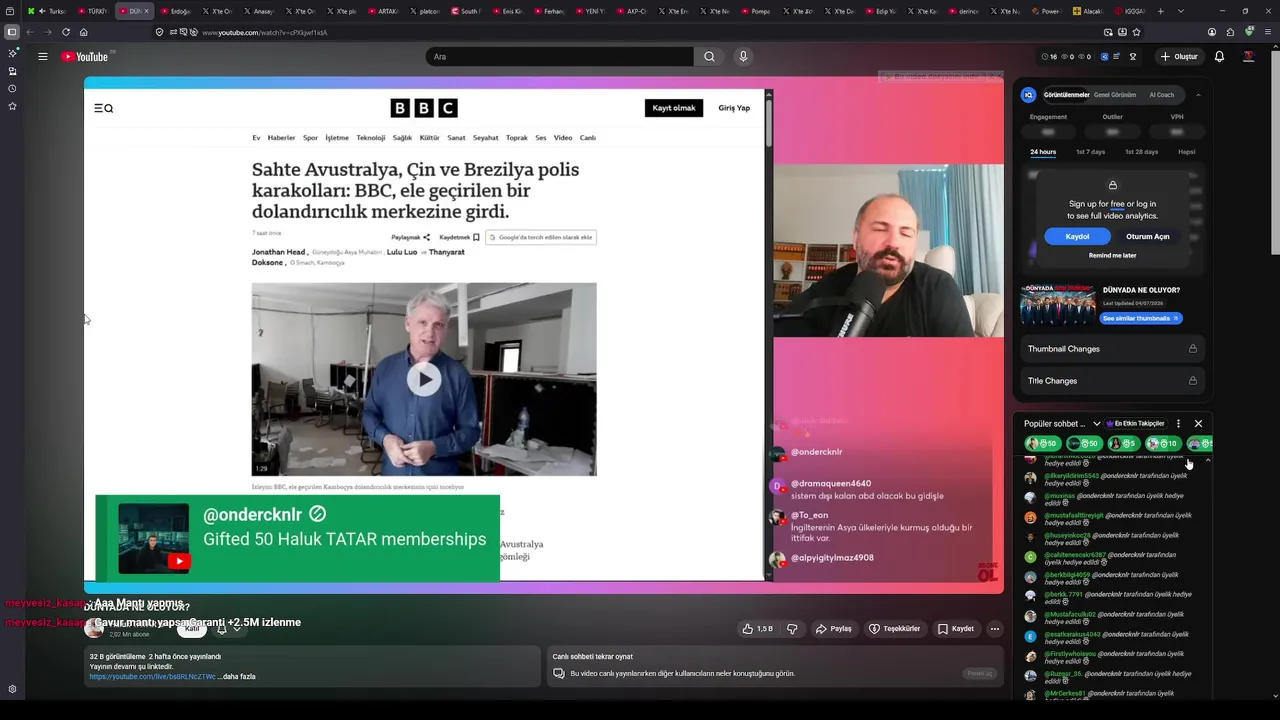
Task: Start voice search with the microphone icon
Action: [x=743, y=57]
